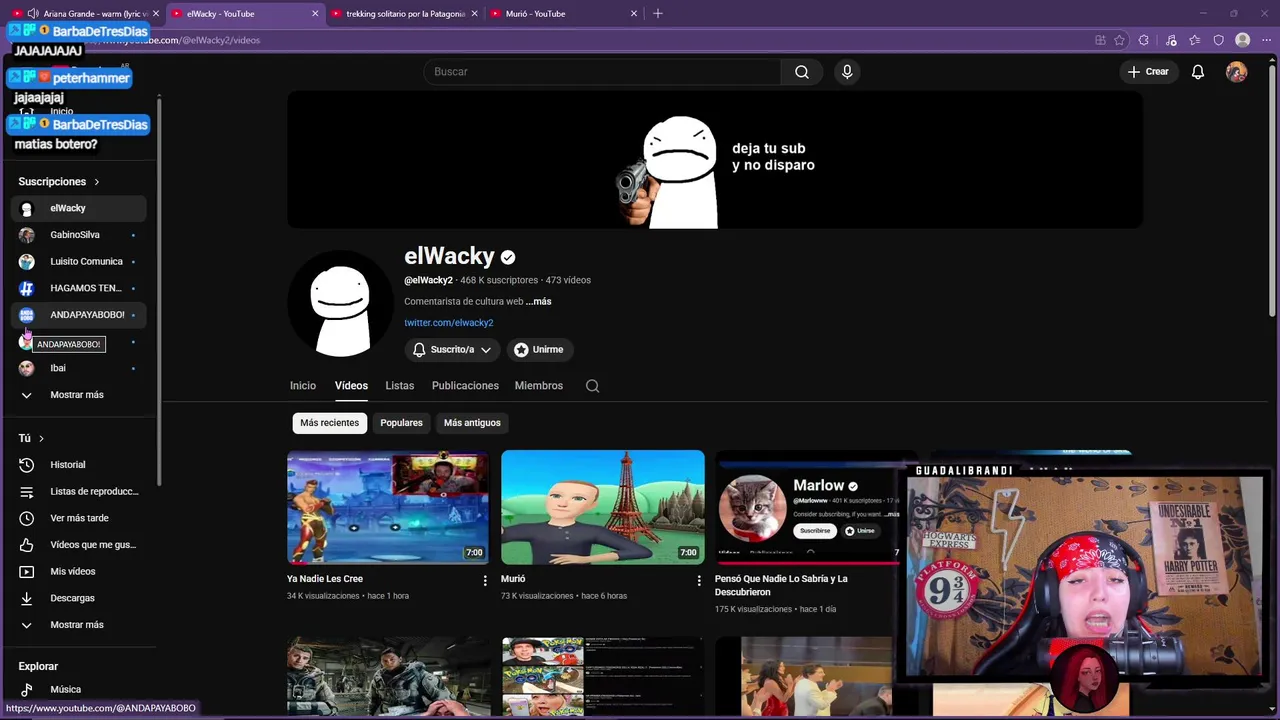Open options menu for Ya Nadie Les Cree

485,580
